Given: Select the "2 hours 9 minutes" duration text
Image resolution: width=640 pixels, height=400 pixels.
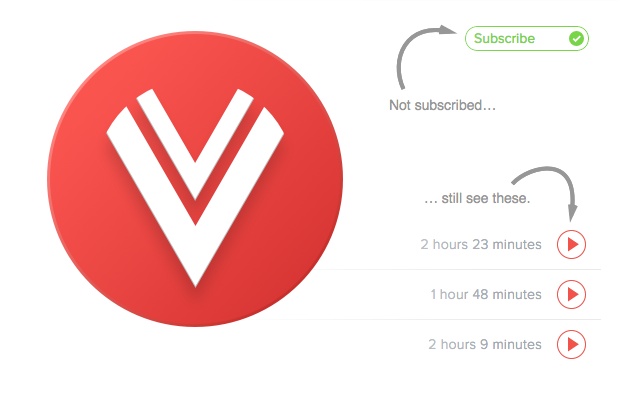Looking at the screenshot, I should [485, 344].
